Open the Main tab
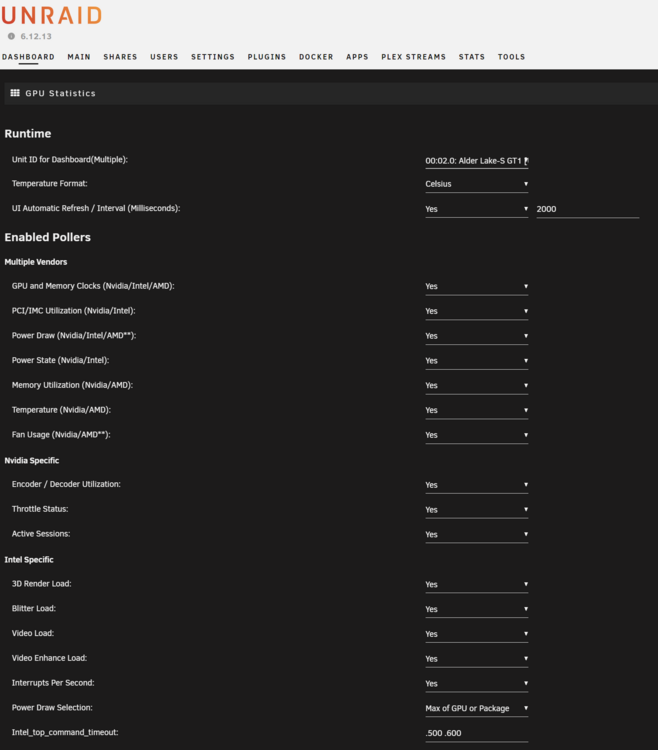This screenshot has width=658, height=750. tap(79, 57)
